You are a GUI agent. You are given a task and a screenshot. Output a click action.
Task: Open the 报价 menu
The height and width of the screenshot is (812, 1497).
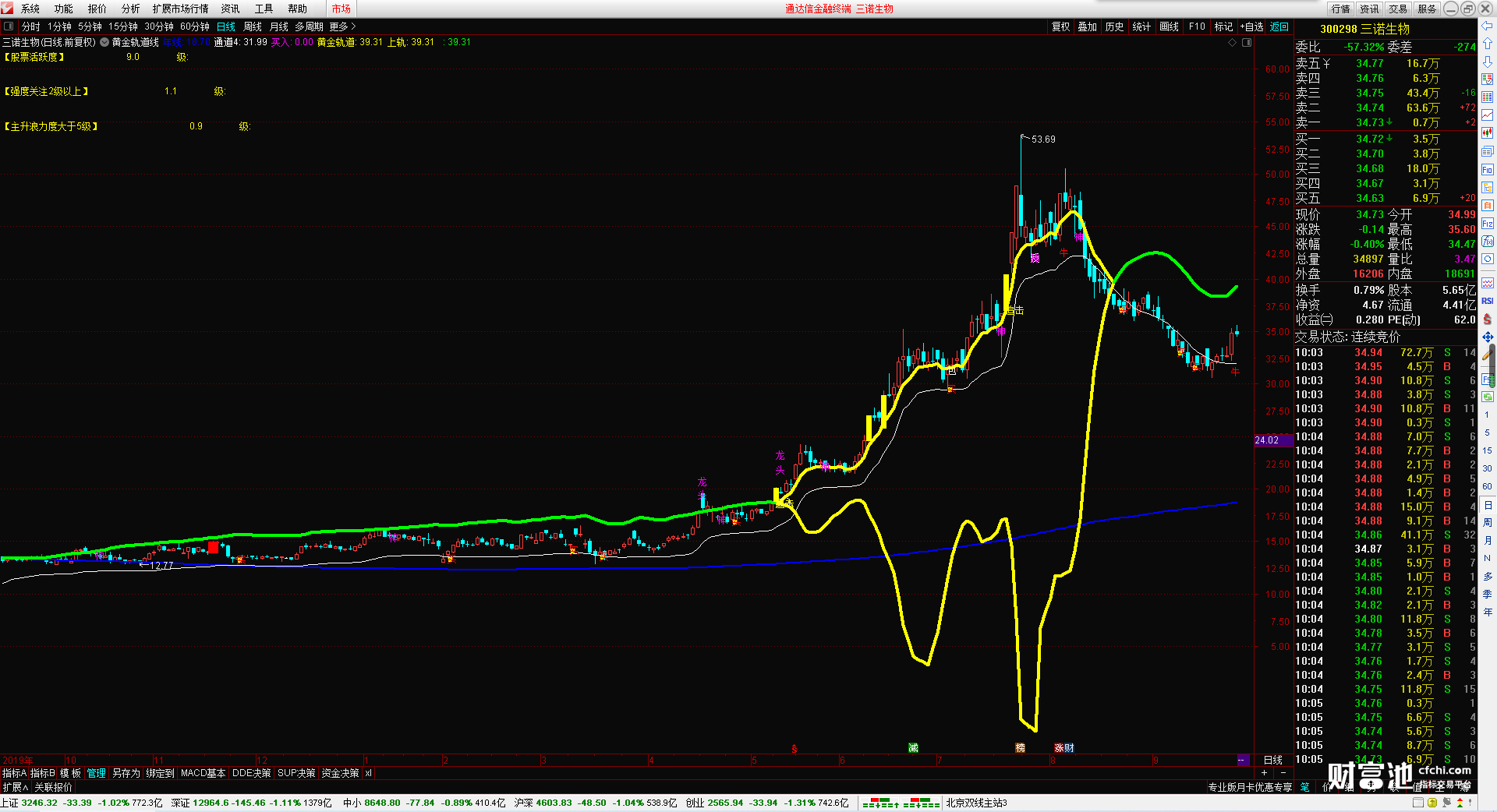[x=97, y=9]
